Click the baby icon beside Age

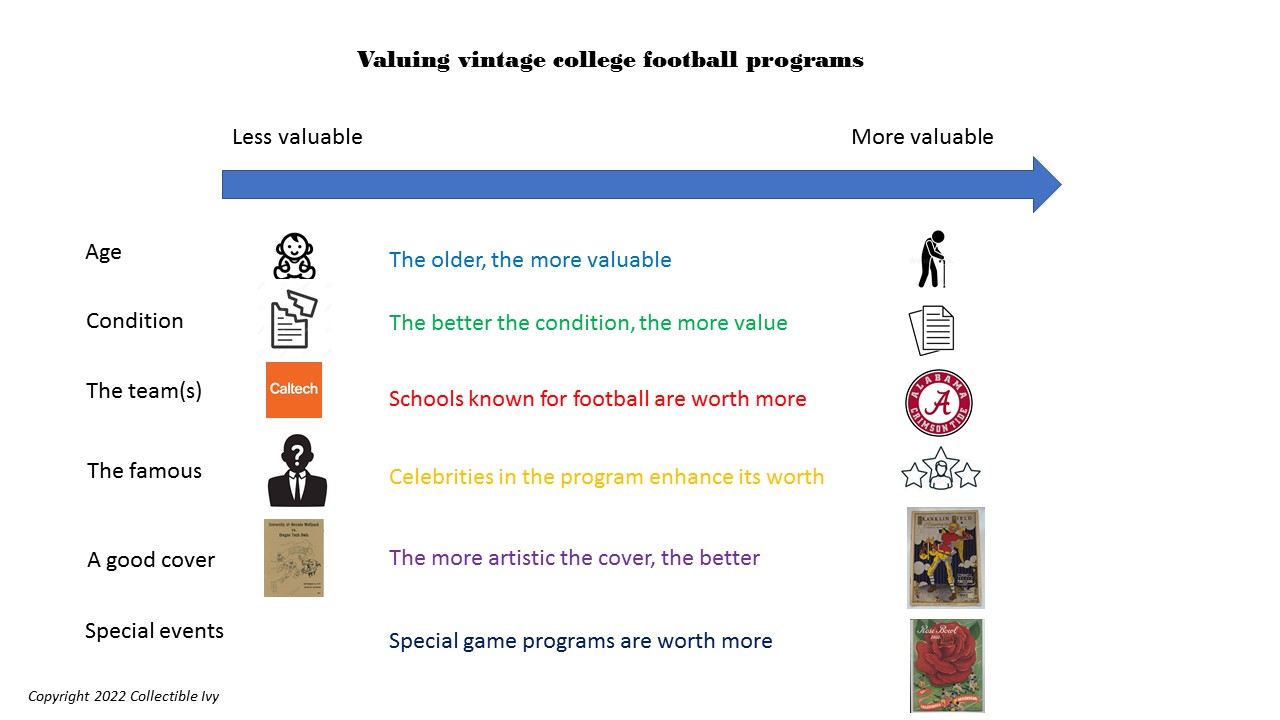coord(295,256)
